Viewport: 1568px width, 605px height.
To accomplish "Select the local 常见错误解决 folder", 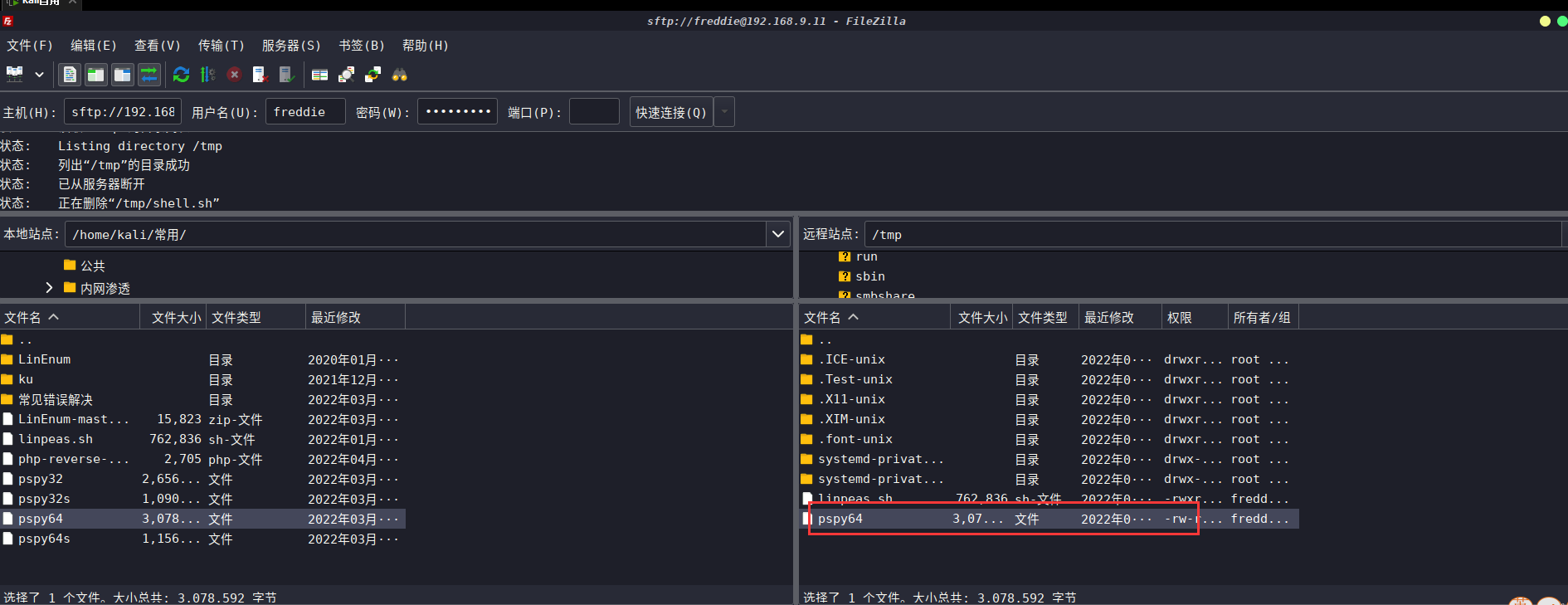I will click(202, 399).
